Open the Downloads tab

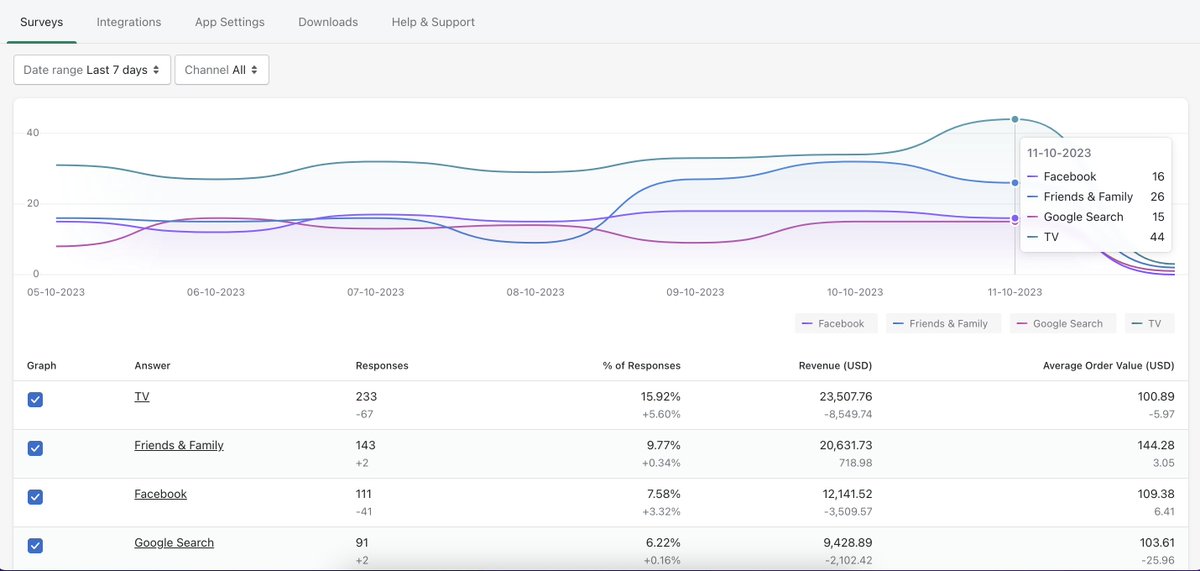(328, 21)
